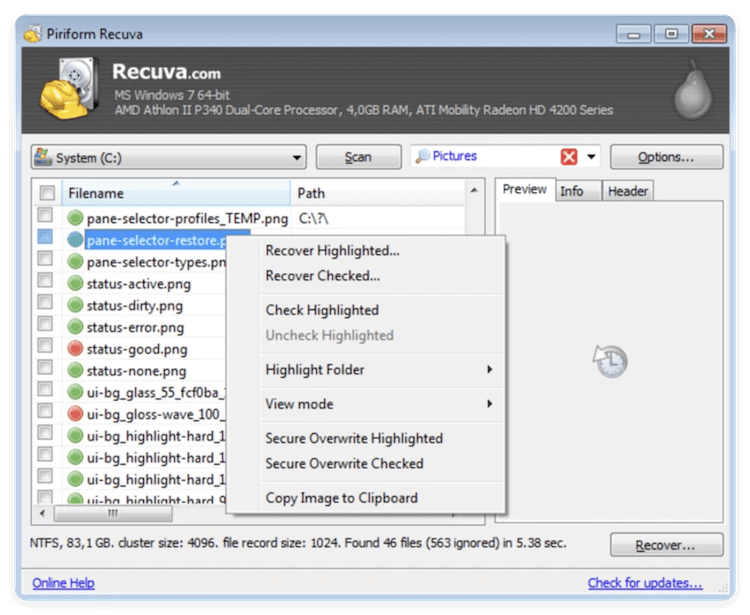
Task: Select the pane-selector-profiles_TEMP.png filename
Action: [187, 219]
